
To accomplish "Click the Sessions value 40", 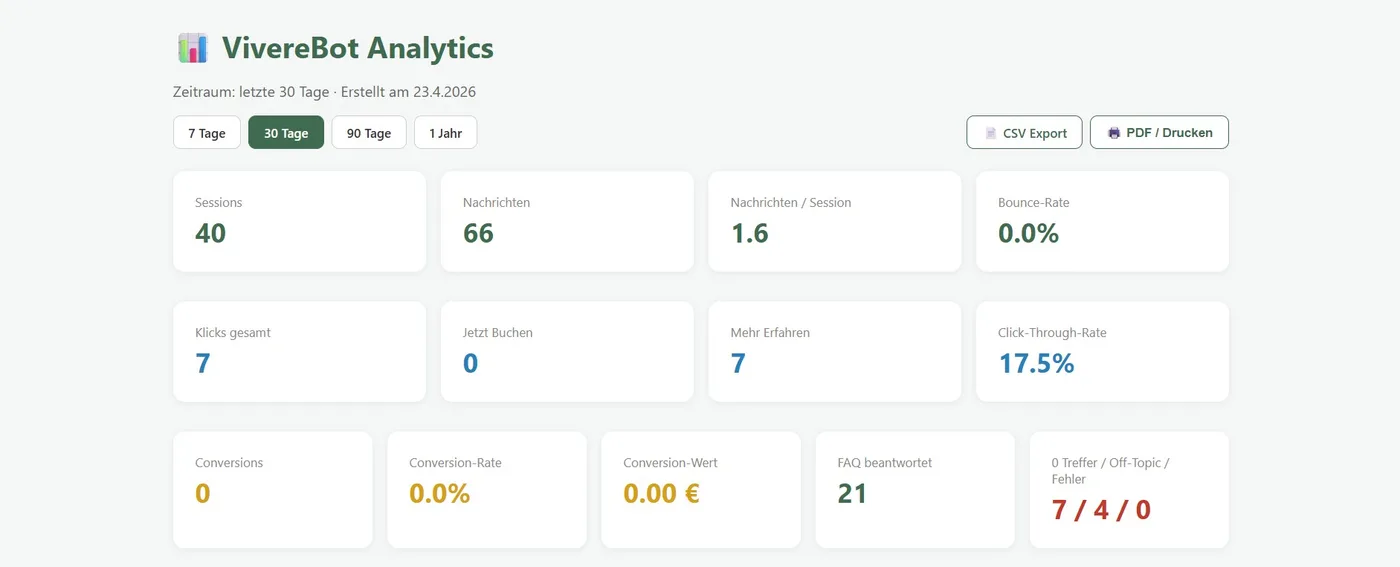I will click(211, 233).
